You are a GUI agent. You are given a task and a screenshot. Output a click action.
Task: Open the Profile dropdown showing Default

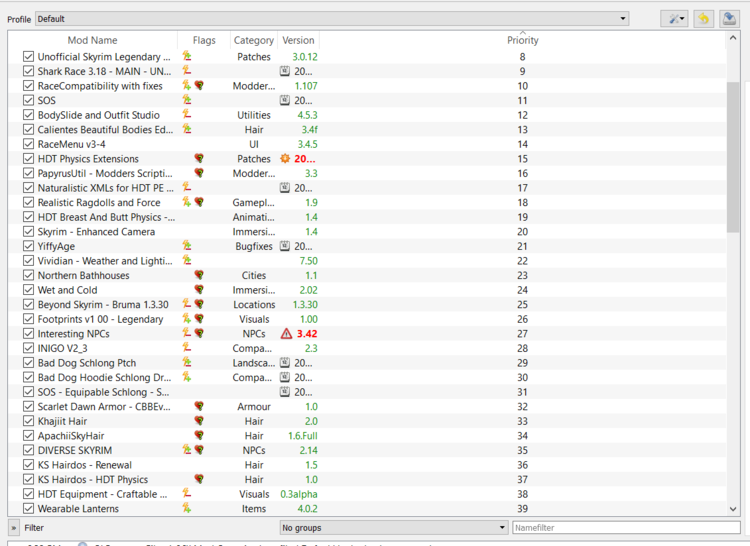pos(332,19)
